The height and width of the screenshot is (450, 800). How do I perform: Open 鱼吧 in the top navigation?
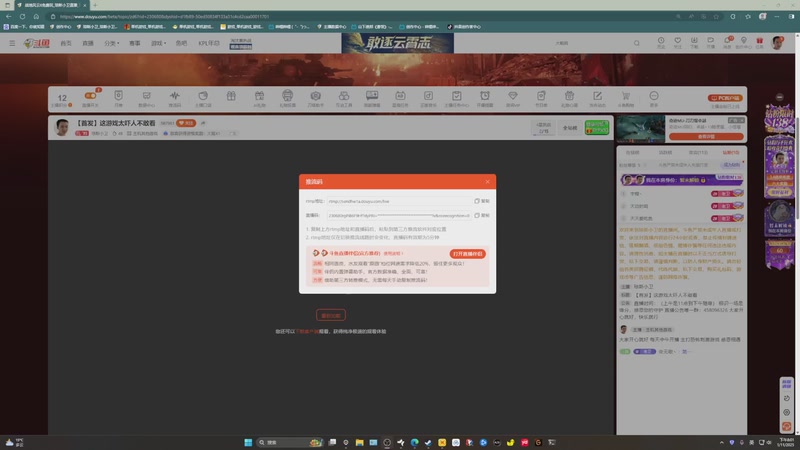click(181, 43)
